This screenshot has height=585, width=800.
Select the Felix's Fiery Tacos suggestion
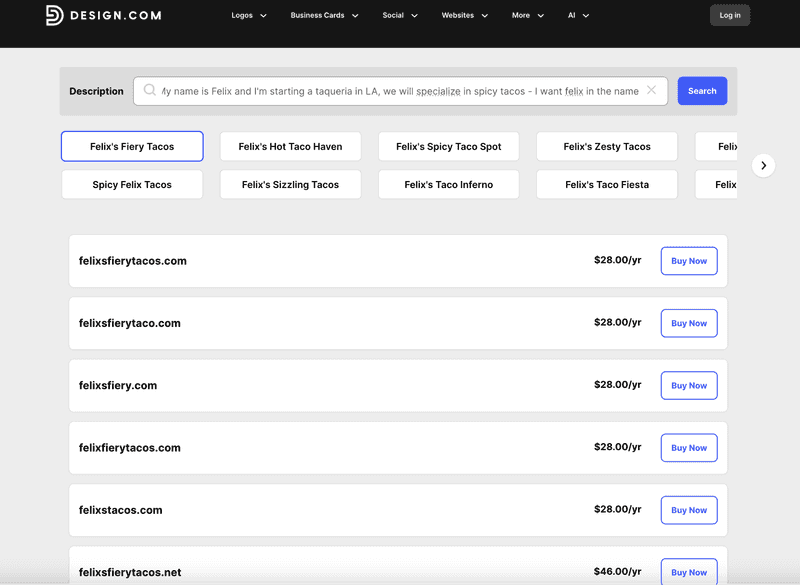[x=132, y=147]
